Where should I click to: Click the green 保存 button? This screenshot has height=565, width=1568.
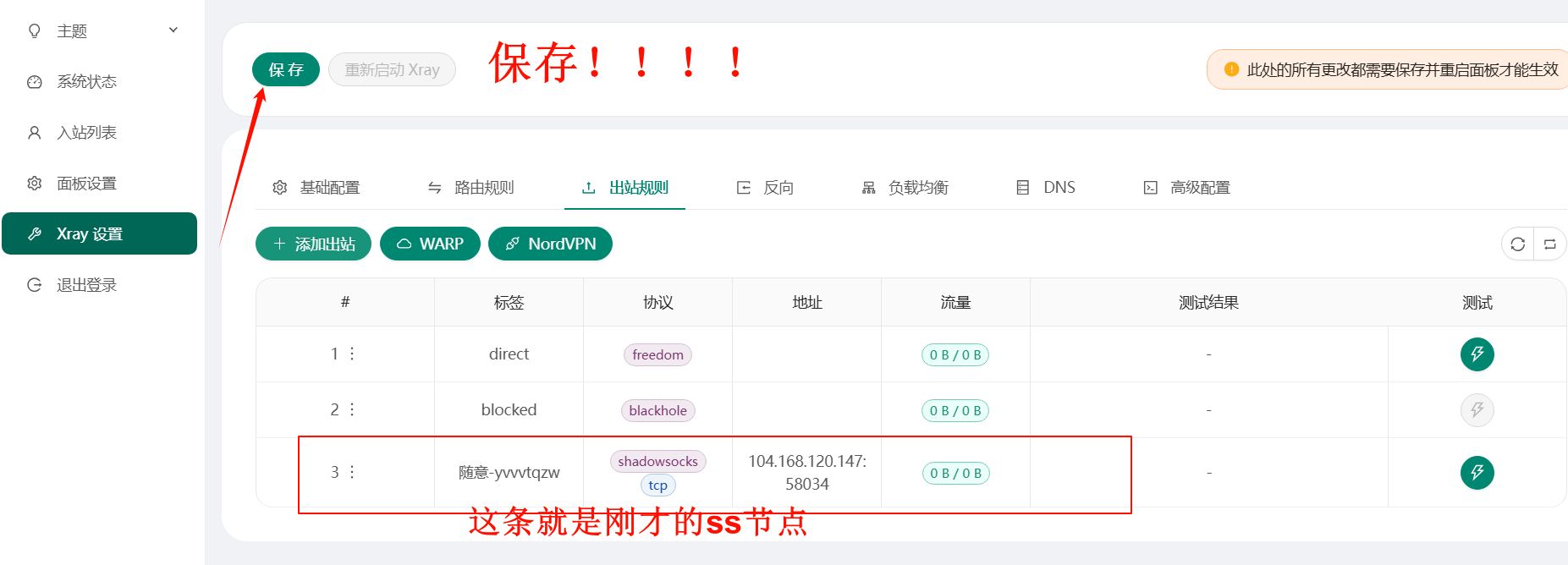(x=286, y=69)
